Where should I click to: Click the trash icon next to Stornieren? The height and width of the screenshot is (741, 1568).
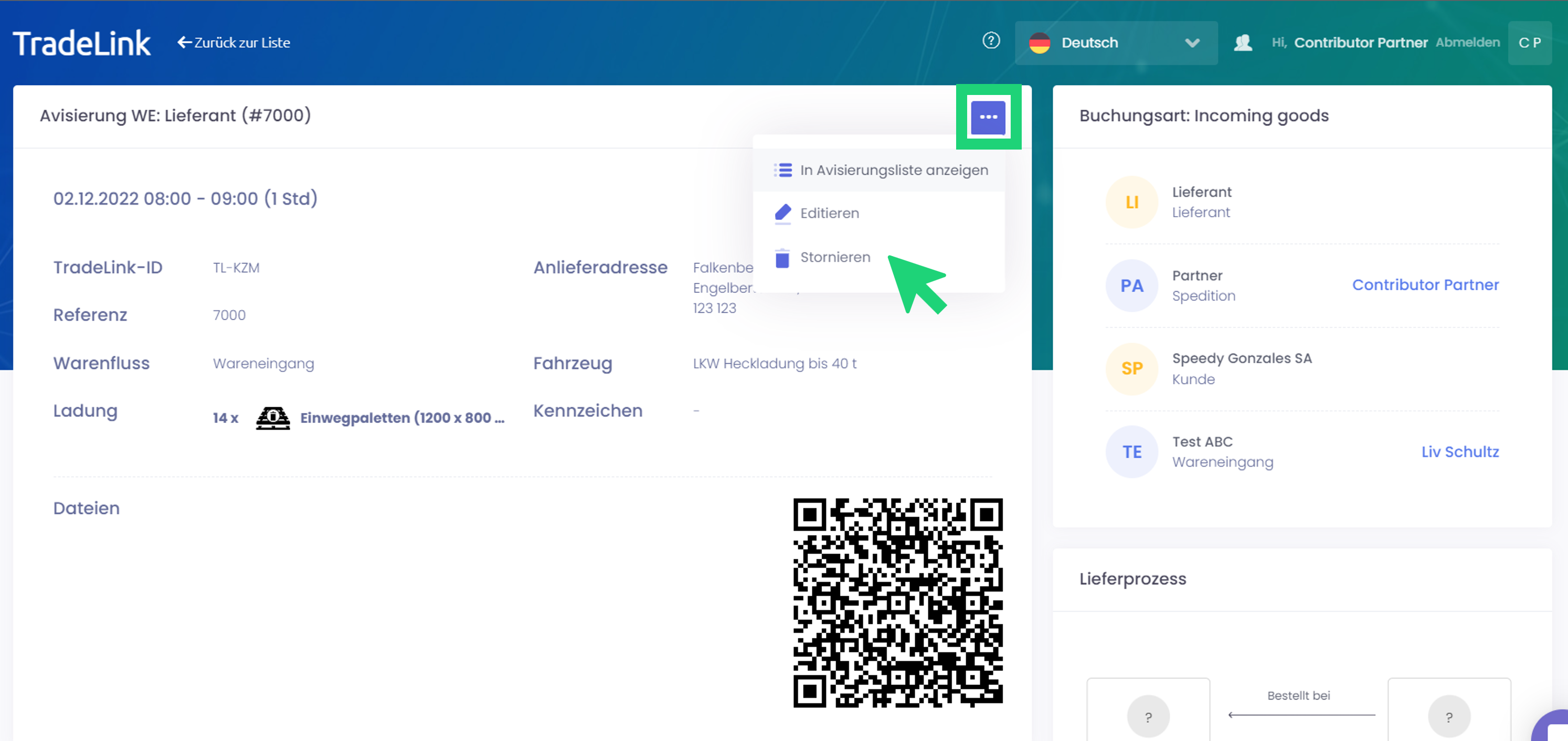tap(782, 258)
